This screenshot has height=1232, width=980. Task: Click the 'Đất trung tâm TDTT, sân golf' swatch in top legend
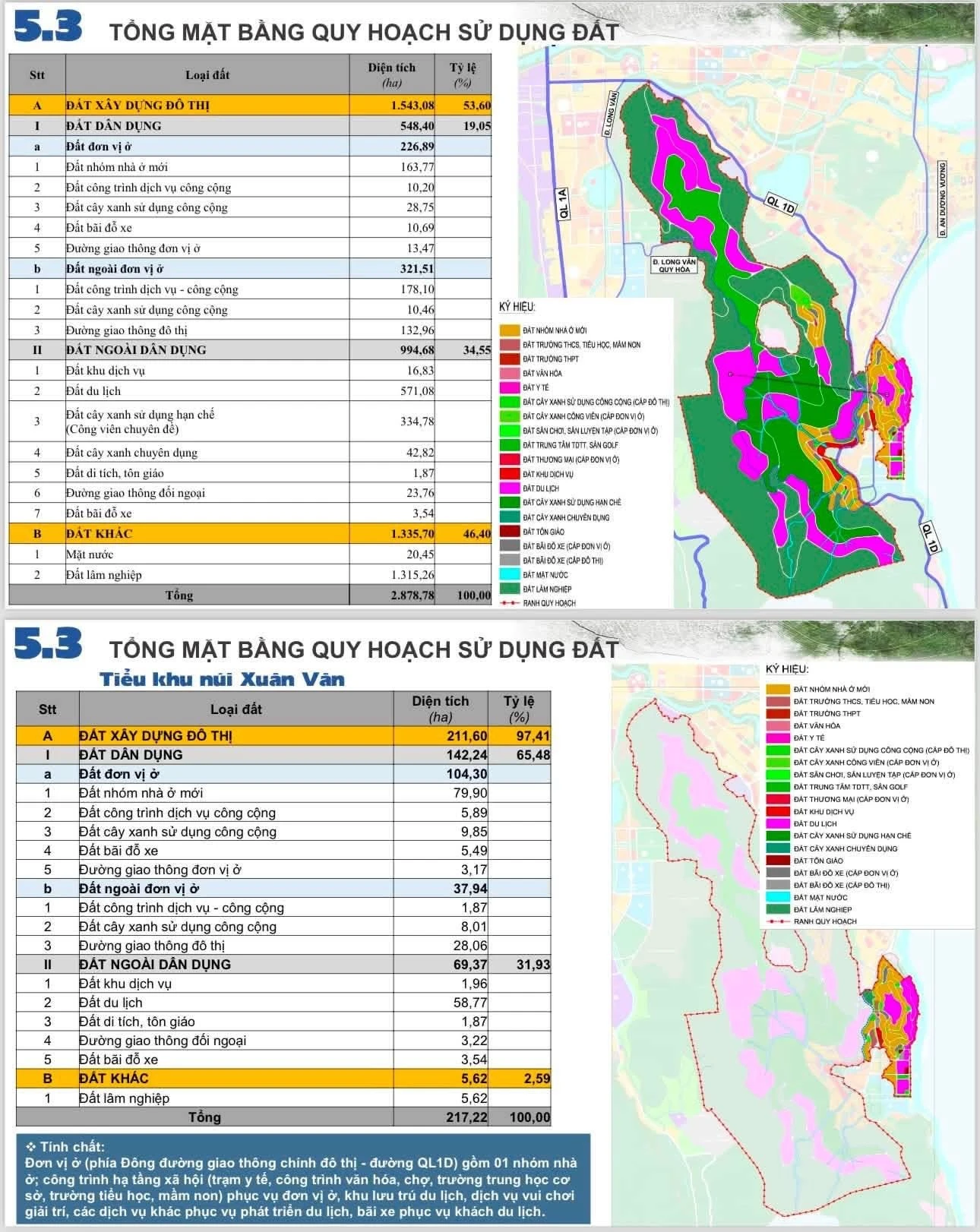[x=509, y=445]
